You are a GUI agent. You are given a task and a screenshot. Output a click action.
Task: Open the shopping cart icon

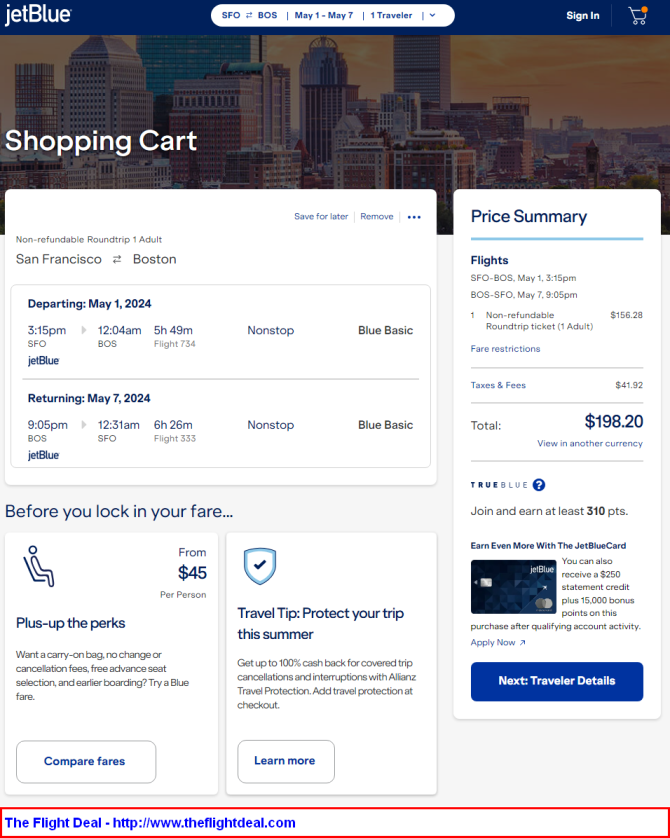coord(638,15)
